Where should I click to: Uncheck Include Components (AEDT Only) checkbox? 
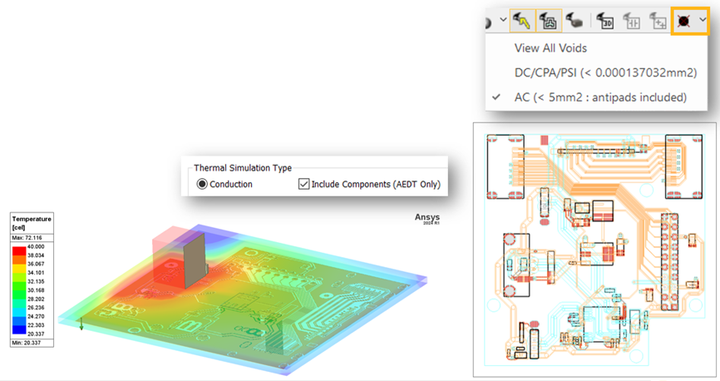pos(304,184)
